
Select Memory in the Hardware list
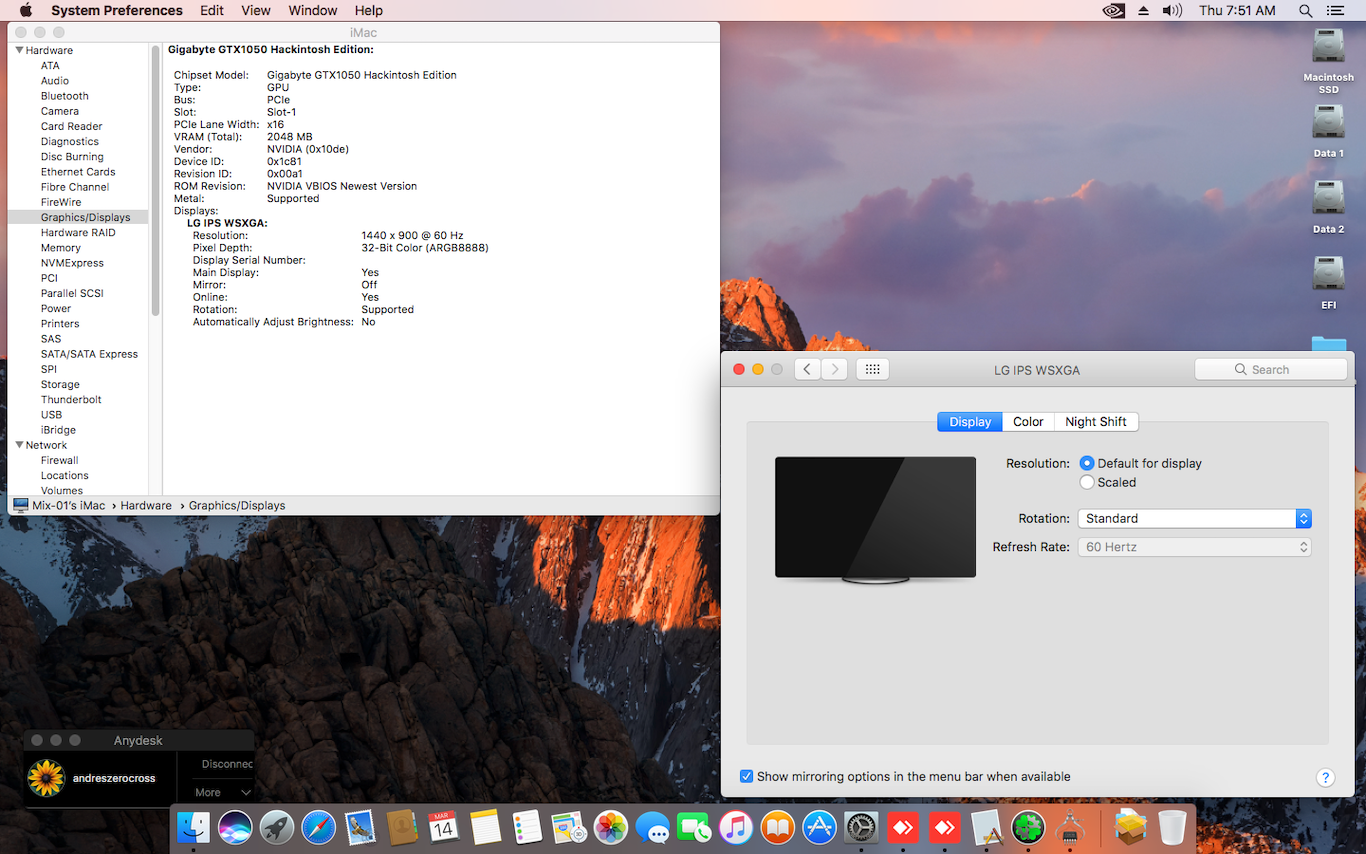(61, 248)
